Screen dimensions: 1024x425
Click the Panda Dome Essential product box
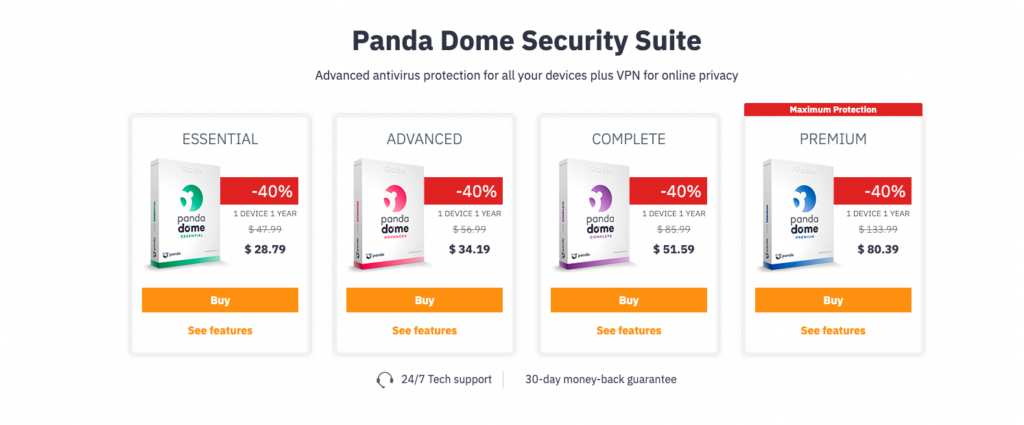point(184,214)
